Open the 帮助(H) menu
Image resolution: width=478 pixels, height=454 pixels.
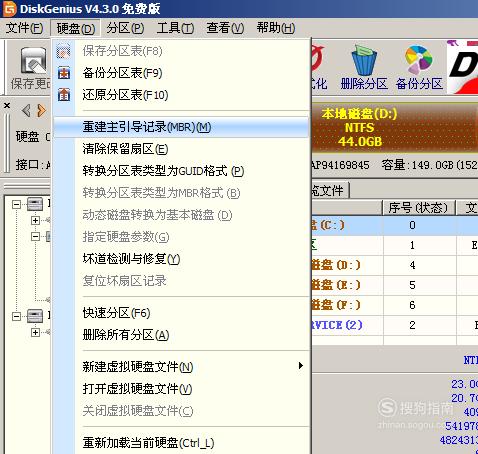[276, 28]
